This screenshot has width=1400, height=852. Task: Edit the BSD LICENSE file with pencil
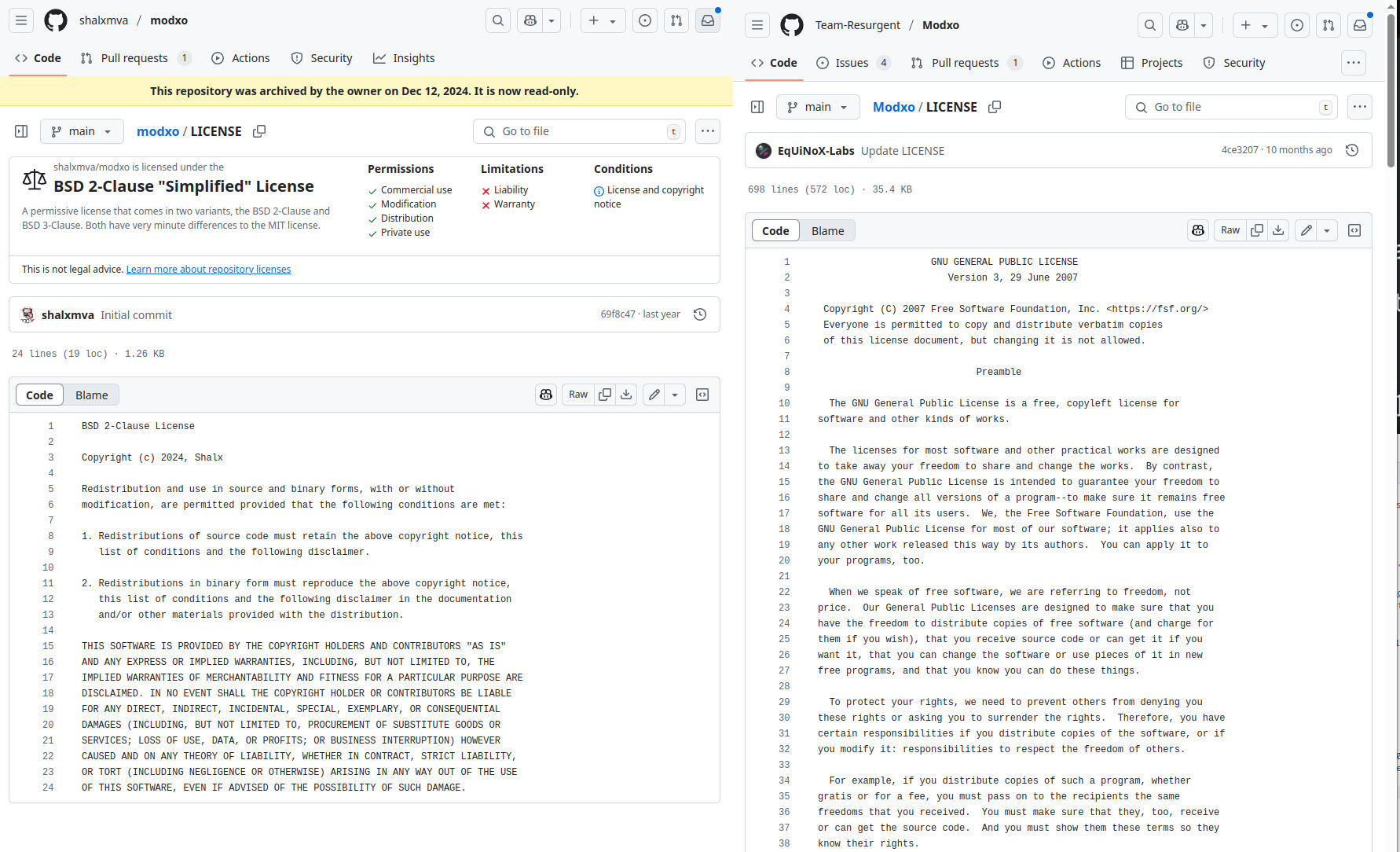(x=654, y=395)
